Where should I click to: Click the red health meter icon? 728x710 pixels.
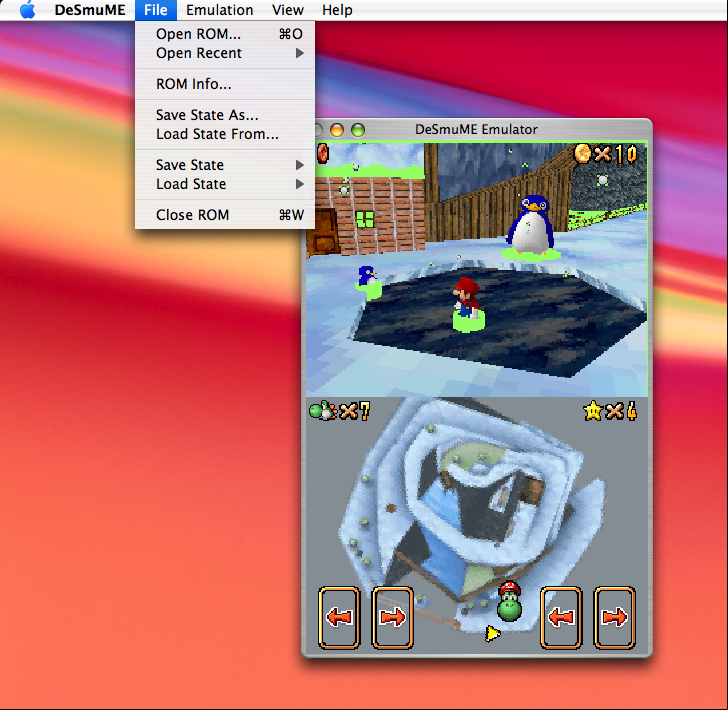tap(322, 154)
